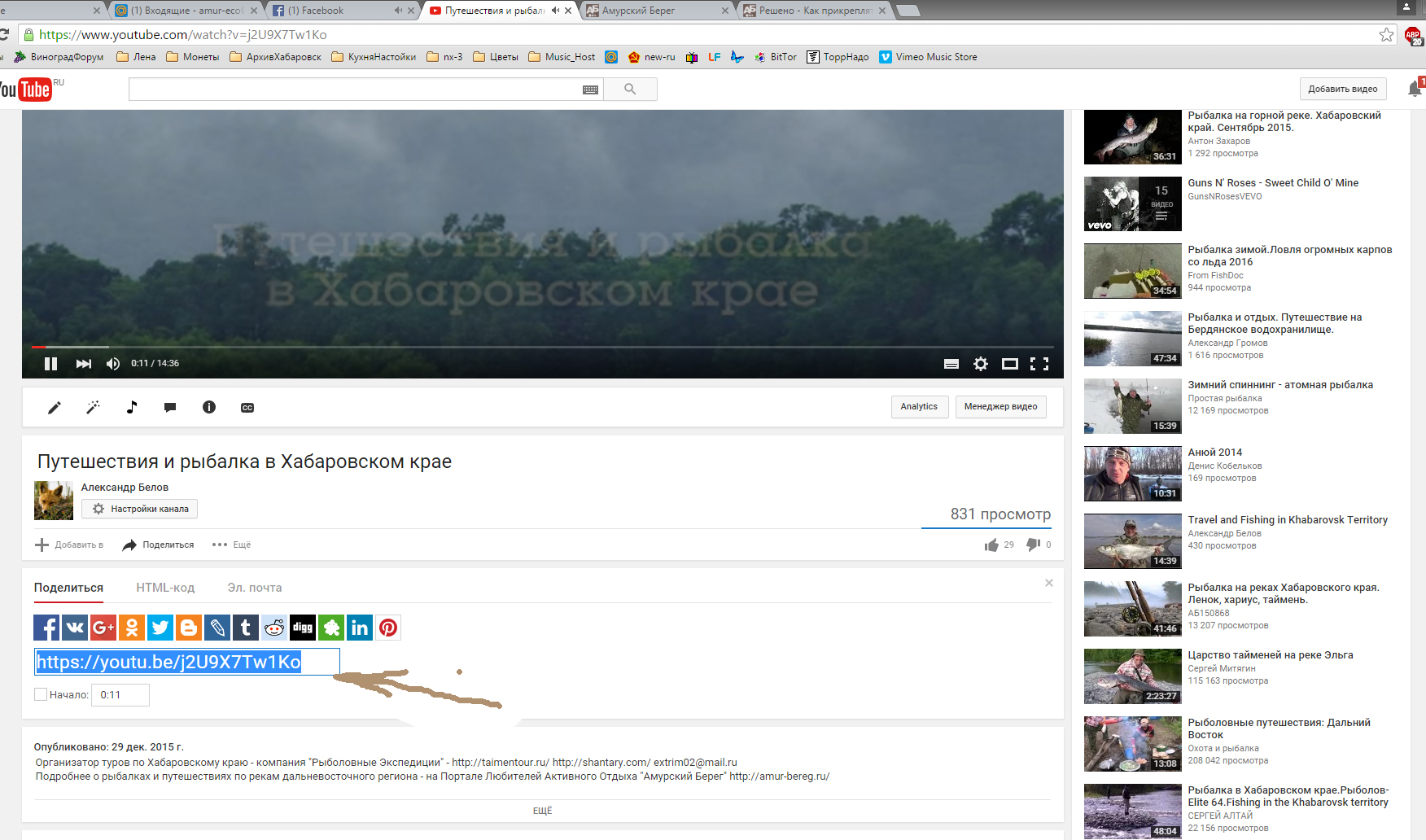Share the video on LiveJournal
The height and width of the screenshot is (840, 1426).
coord(217,628)
